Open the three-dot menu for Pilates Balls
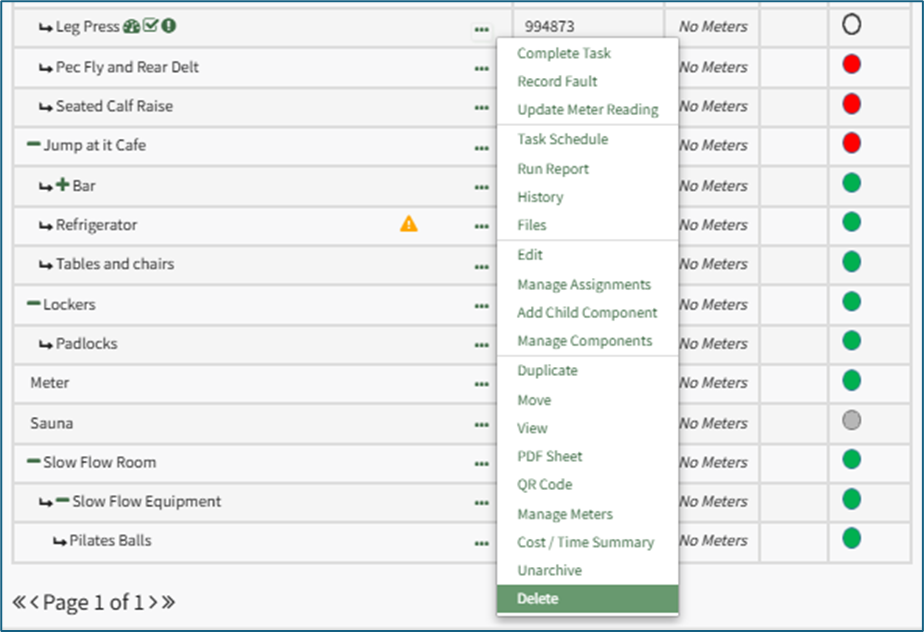The height and width of the screenshot is (632, 924). click(x=482, y=542)
